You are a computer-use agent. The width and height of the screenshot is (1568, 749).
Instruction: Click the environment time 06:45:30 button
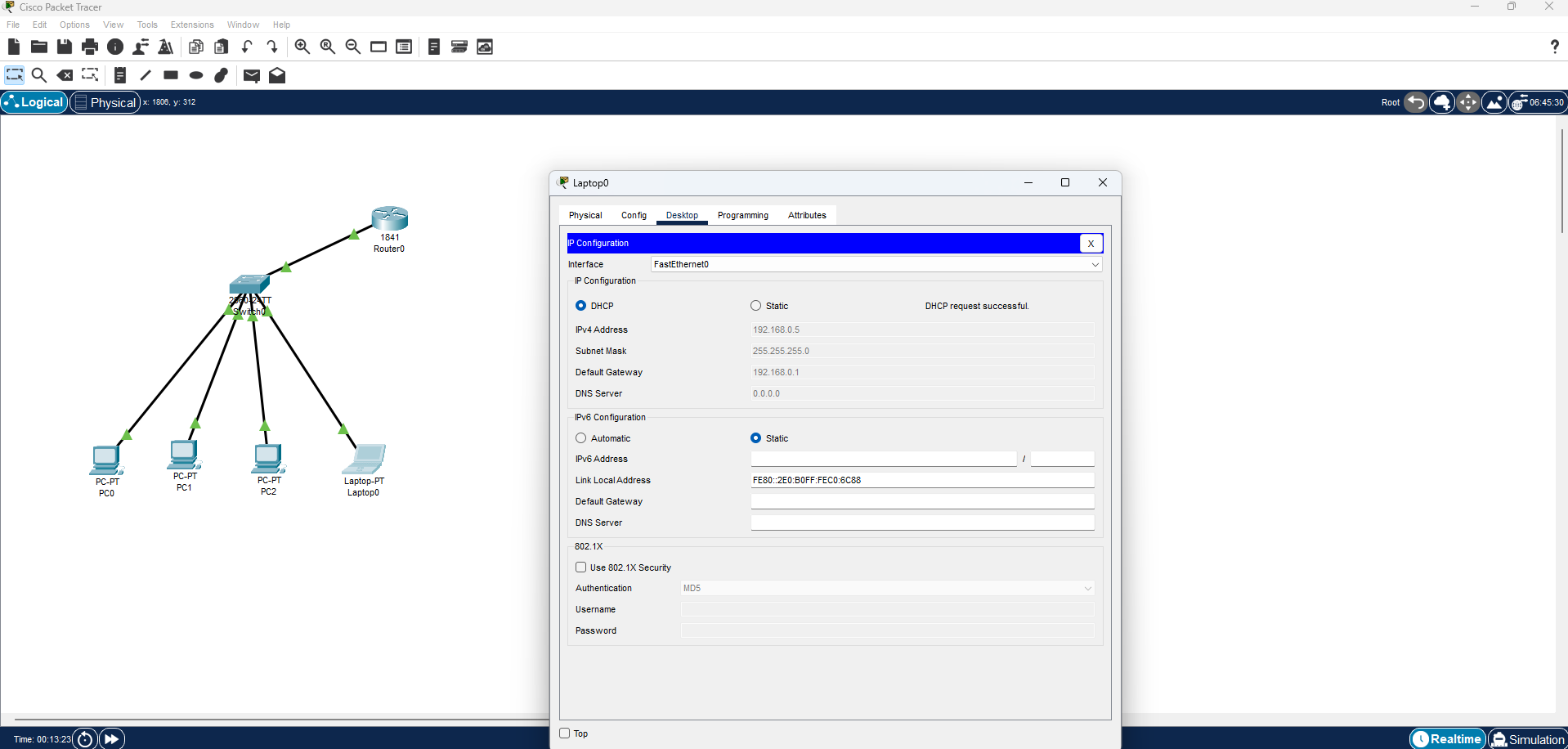coord(1538,102)
